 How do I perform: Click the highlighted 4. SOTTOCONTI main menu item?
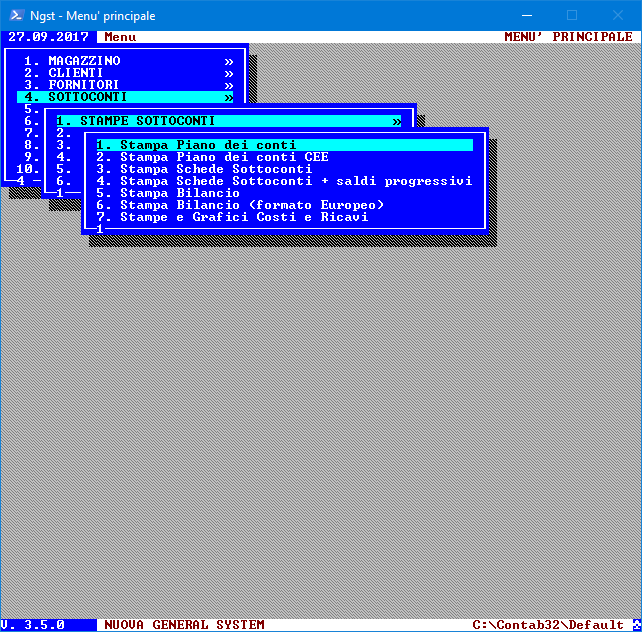84,97
